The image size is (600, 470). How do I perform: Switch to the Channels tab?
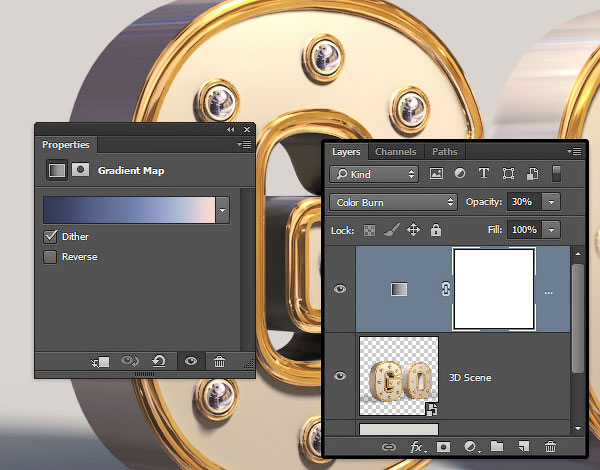point(395,152)
